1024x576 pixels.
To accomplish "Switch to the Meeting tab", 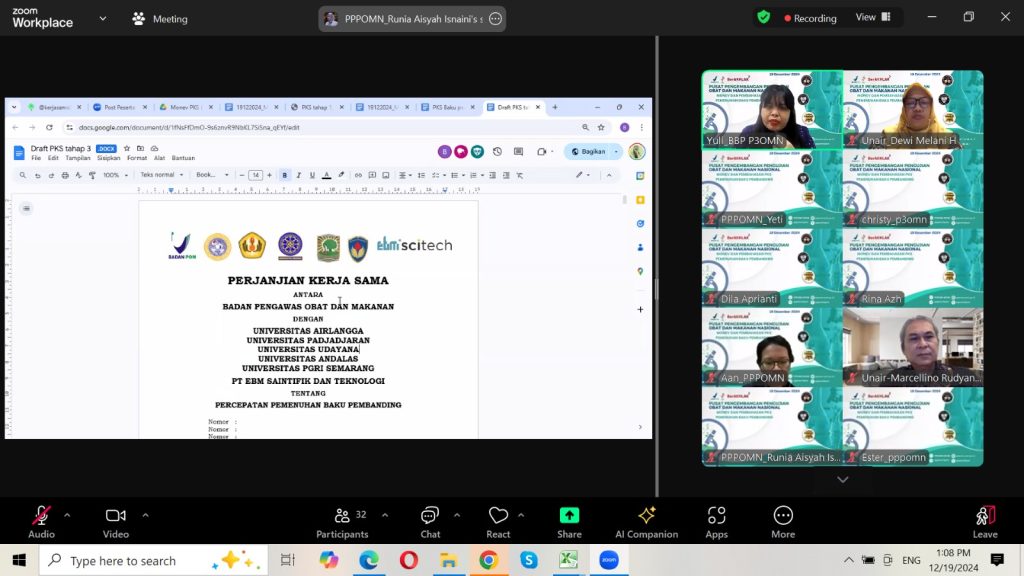I will (x=160, y=19).
